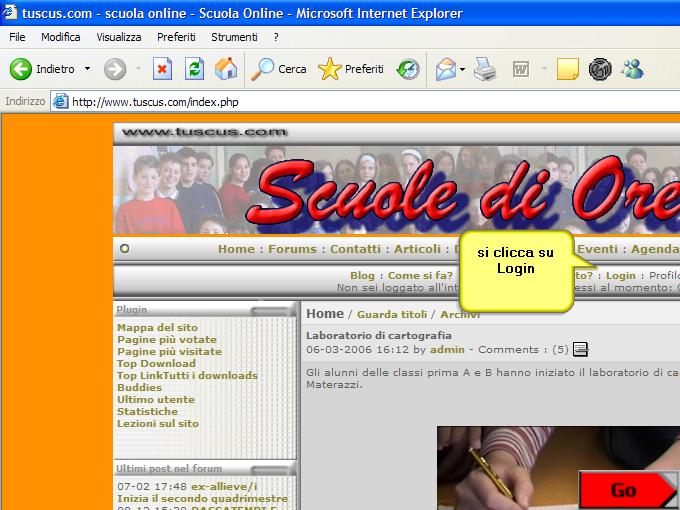Open the Messenger people icon
The width and height of the screenshot is (680, 510).
tap(632, 69)
